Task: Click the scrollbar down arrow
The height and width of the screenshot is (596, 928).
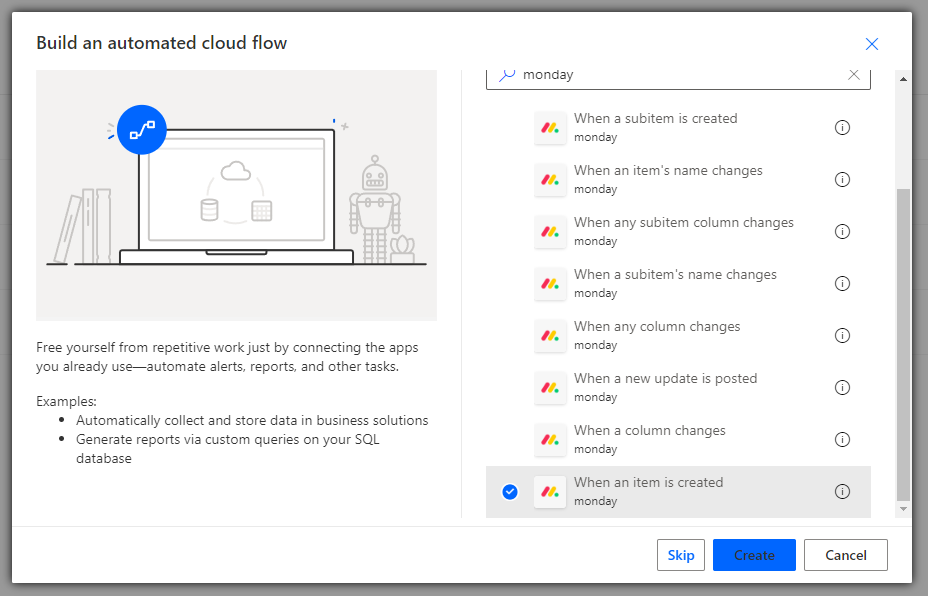Action: pos(903,509)
